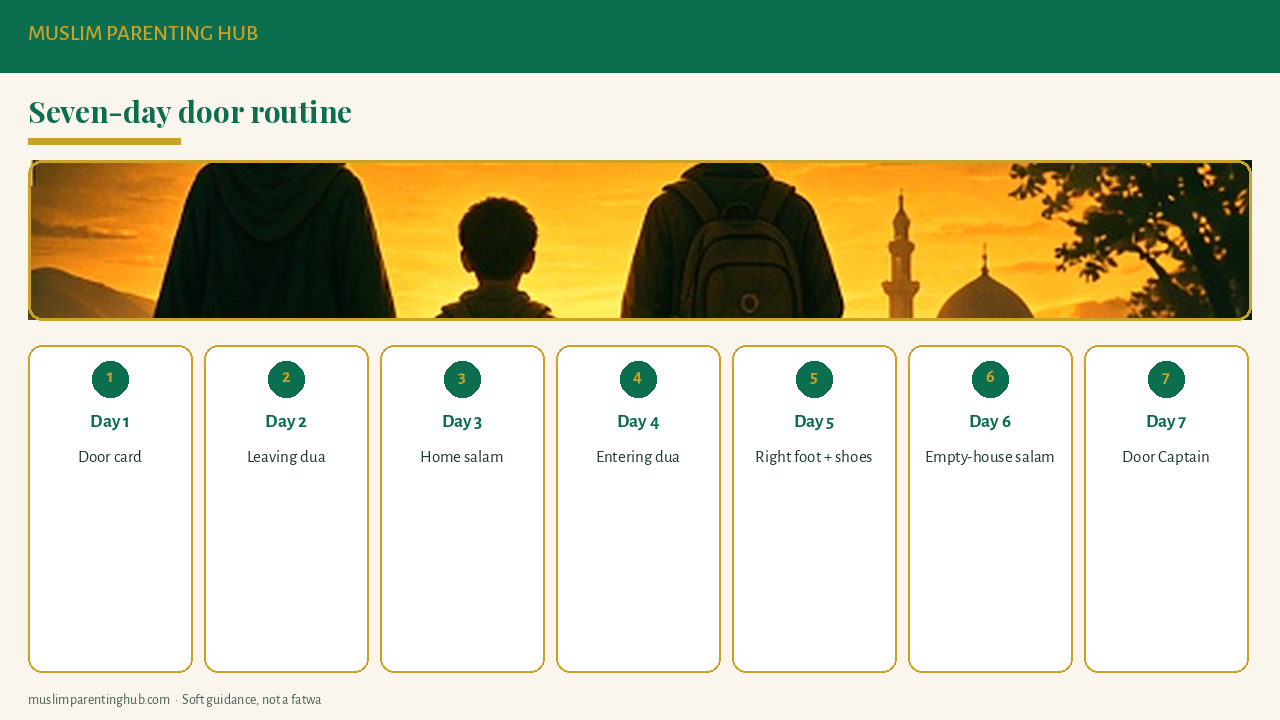Click the 'Day 3' label

click(x=462, y=421)
